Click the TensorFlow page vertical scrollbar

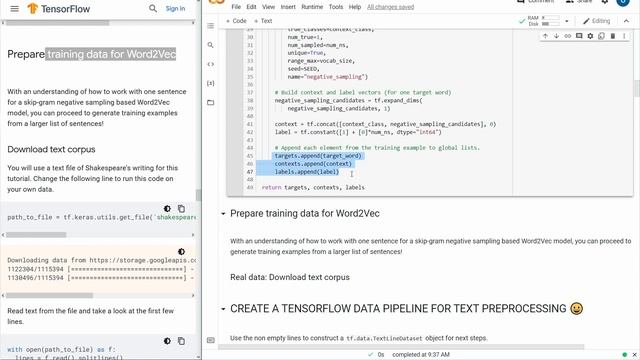[199, 195]
